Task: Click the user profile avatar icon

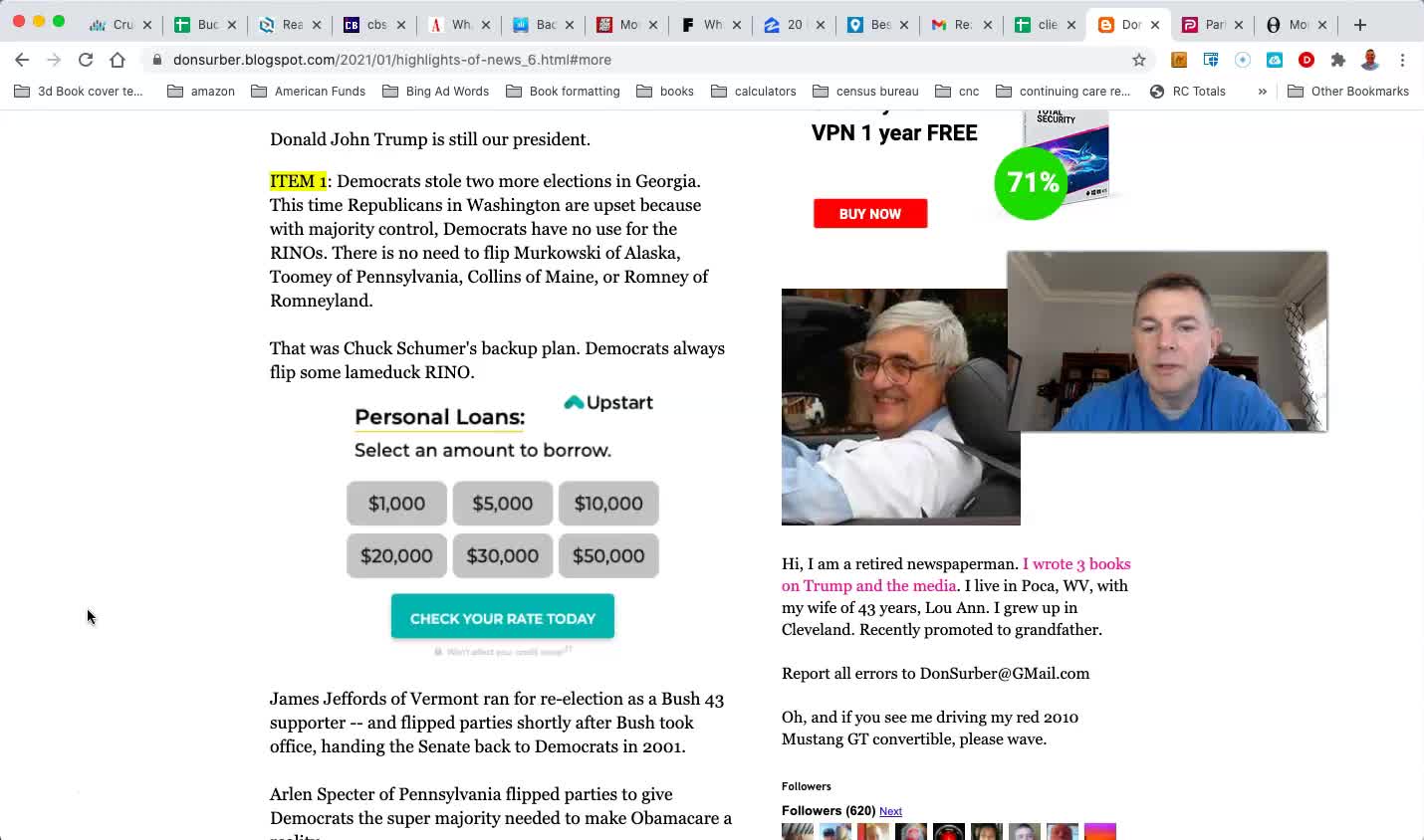Action: 1370,60
